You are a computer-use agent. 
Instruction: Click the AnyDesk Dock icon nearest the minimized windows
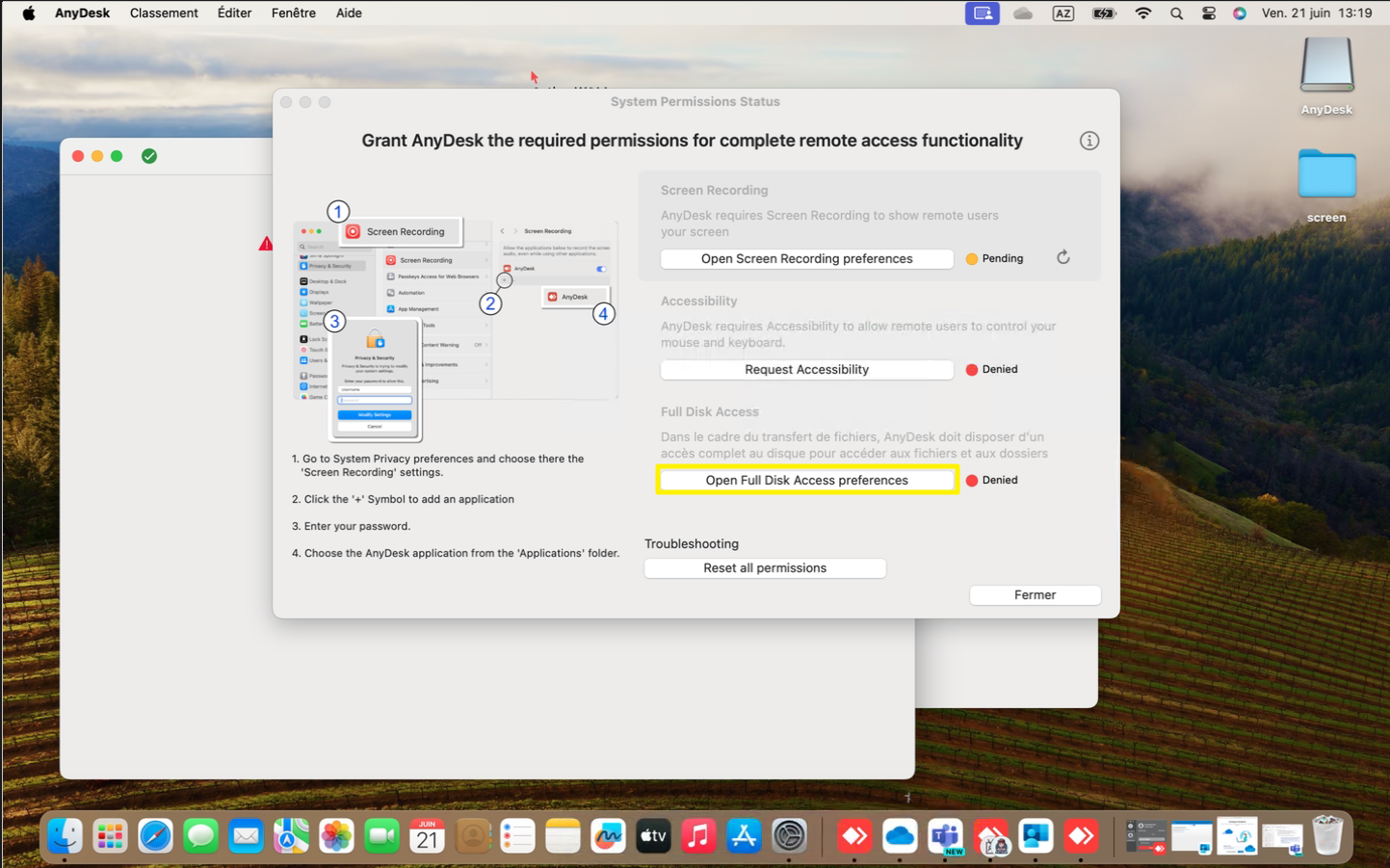tap(1081, 835)
